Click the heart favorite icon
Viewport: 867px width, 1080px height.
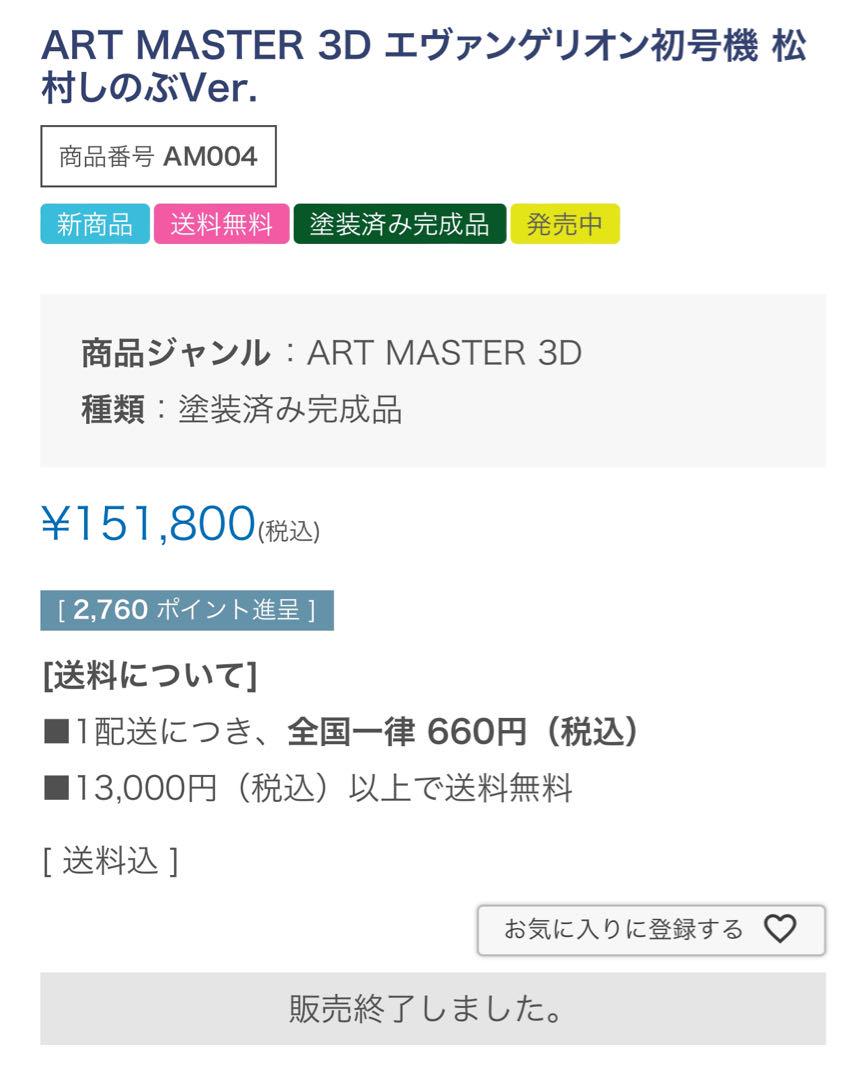click(x=780, y=929)
